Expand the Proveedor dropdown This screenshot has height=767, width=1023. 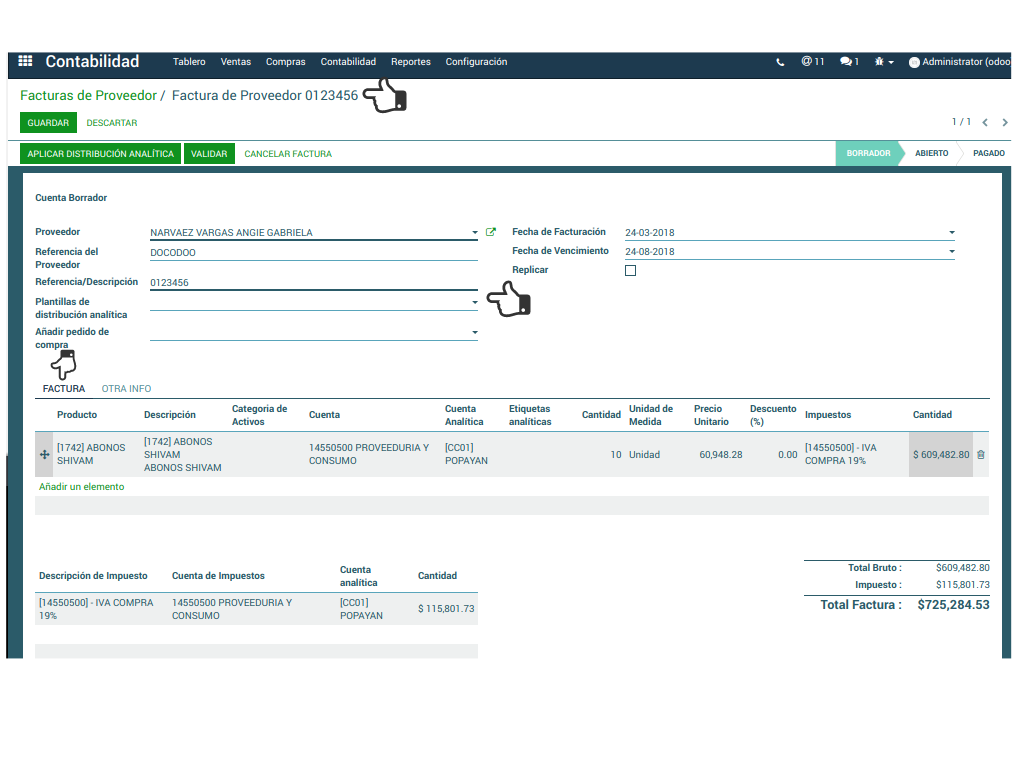pos(475,233)
